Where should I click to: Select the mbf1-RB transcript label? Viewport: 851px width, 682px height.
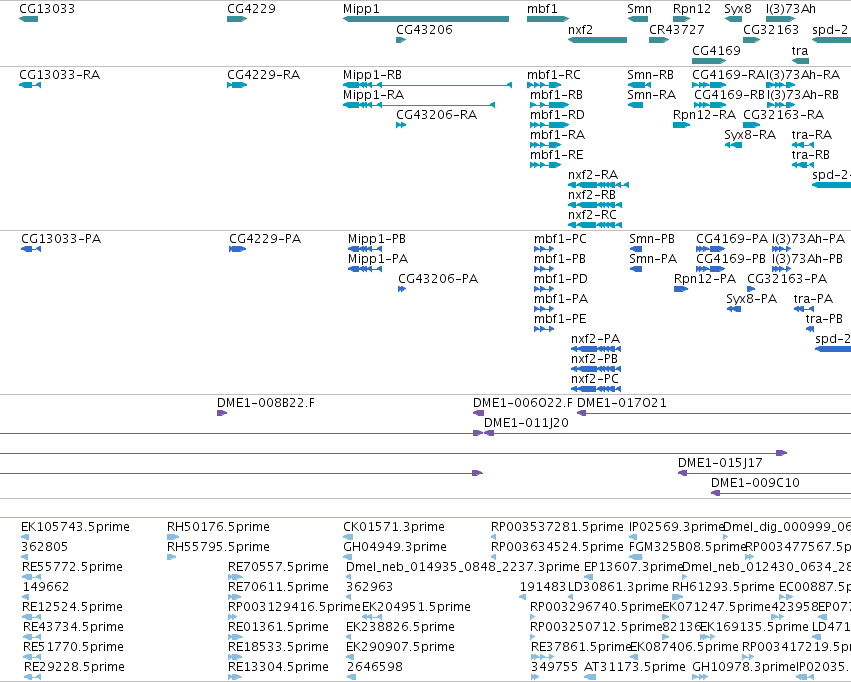click(556, 95)
